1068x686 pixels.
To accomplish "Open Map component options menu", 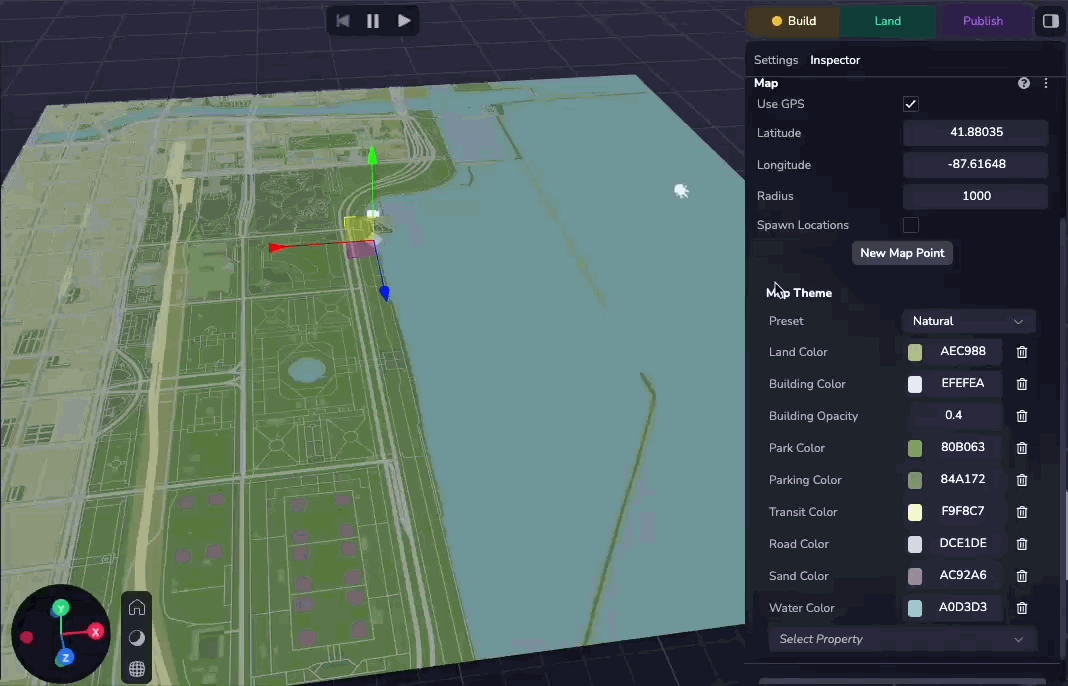I will click(x=1046, y=83).
